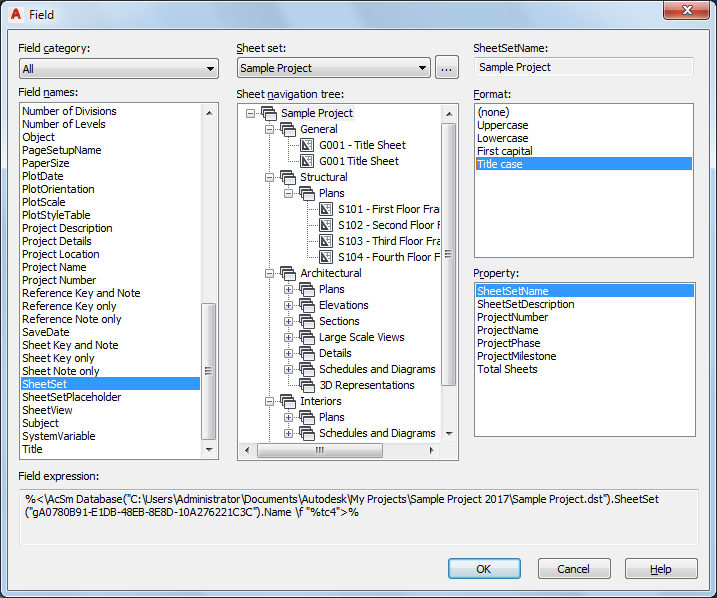Collapse the Architectural subset node
Image resolution: width=717 pixels, height=598 pixels.
tap(269, 273)
